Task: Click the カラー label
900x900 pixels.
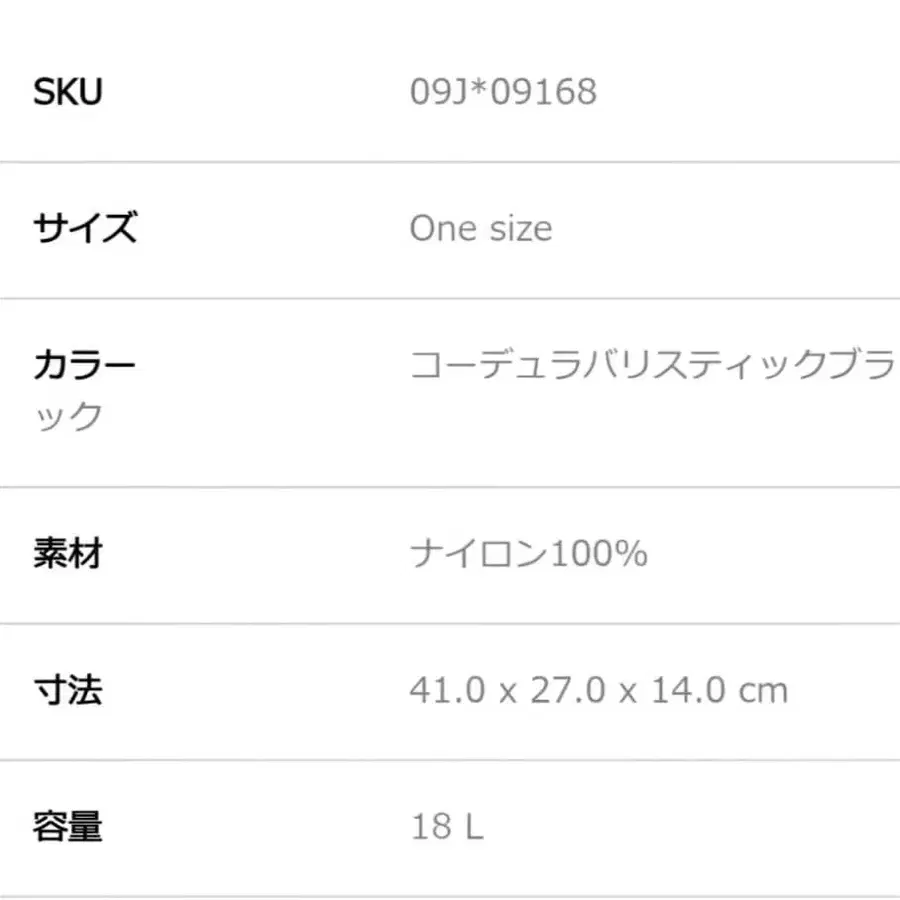Action: 85,366
